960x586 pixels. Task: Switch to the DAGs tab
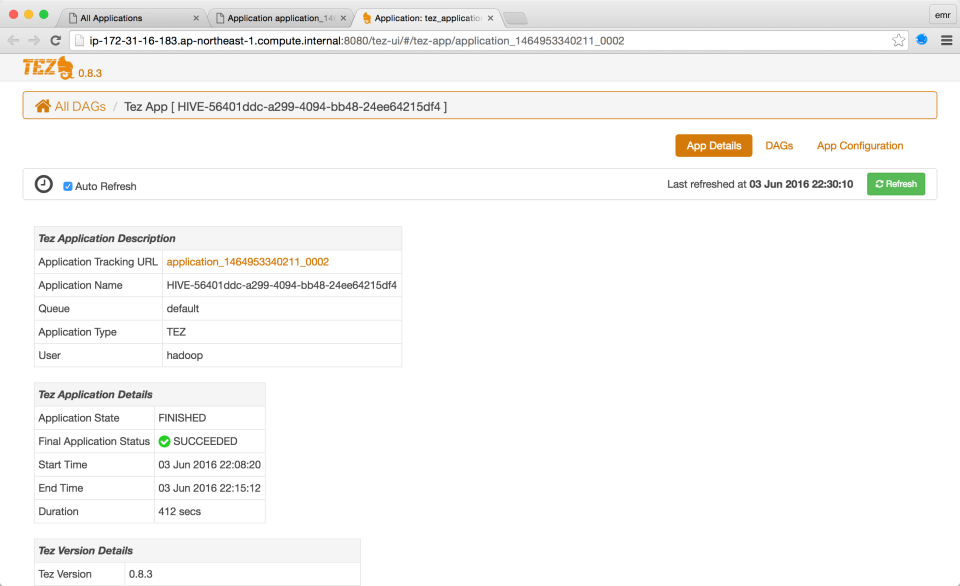[779, 146]
